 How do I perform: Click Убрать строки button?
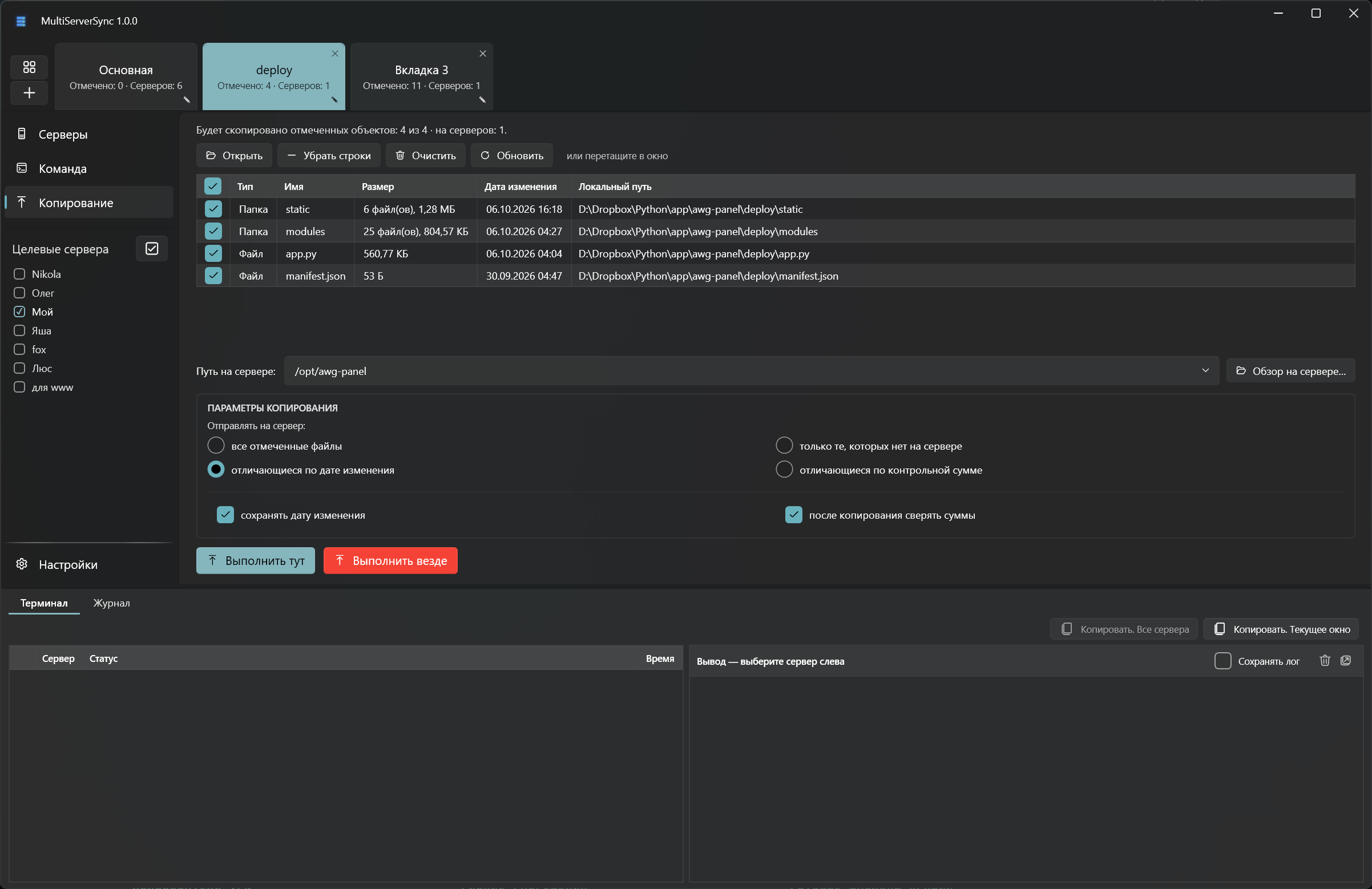[x=329, y=156]
